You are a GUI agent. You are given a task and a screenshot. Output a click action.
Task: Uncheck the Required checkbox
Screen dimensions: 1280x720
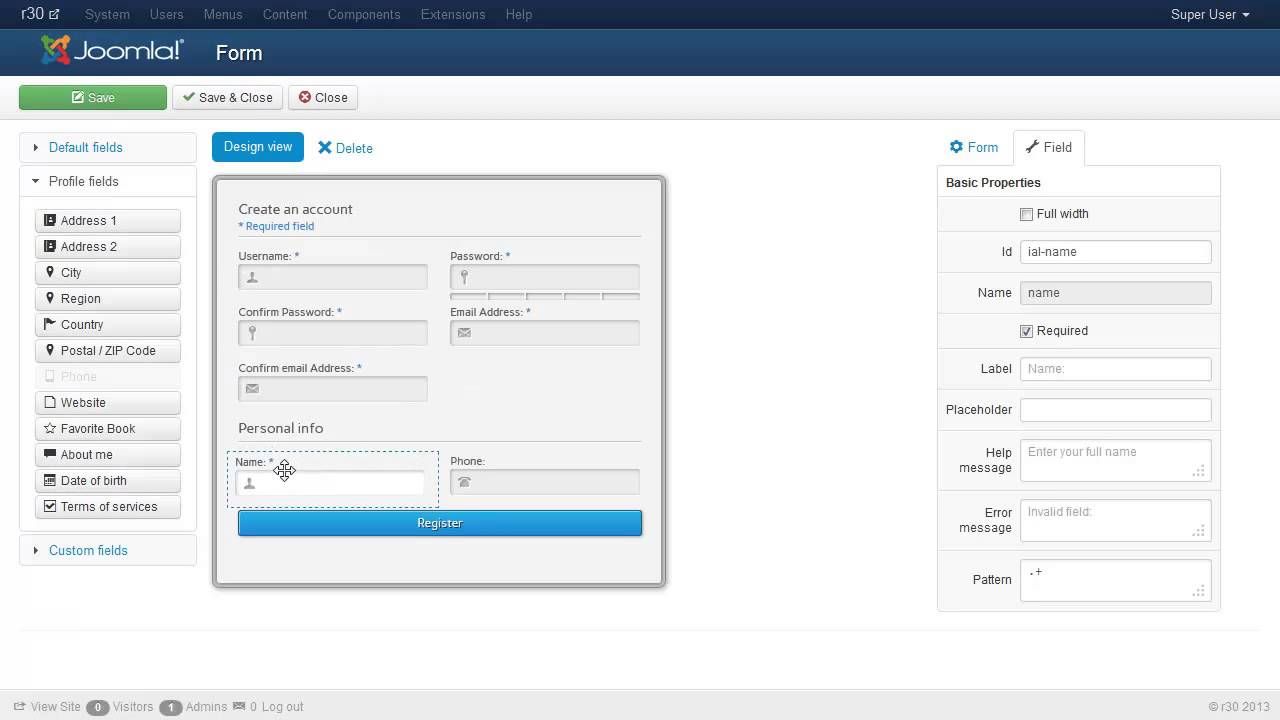1026,331
